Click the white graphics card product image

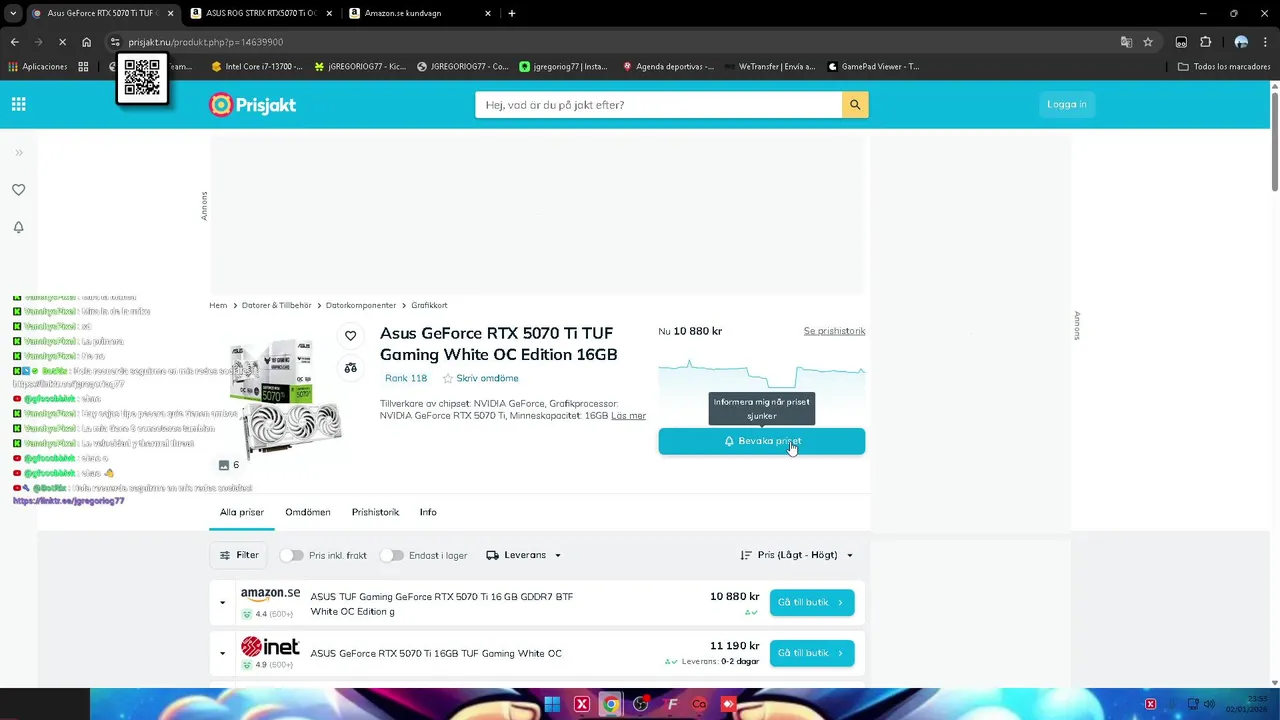(x=286, y=398)
